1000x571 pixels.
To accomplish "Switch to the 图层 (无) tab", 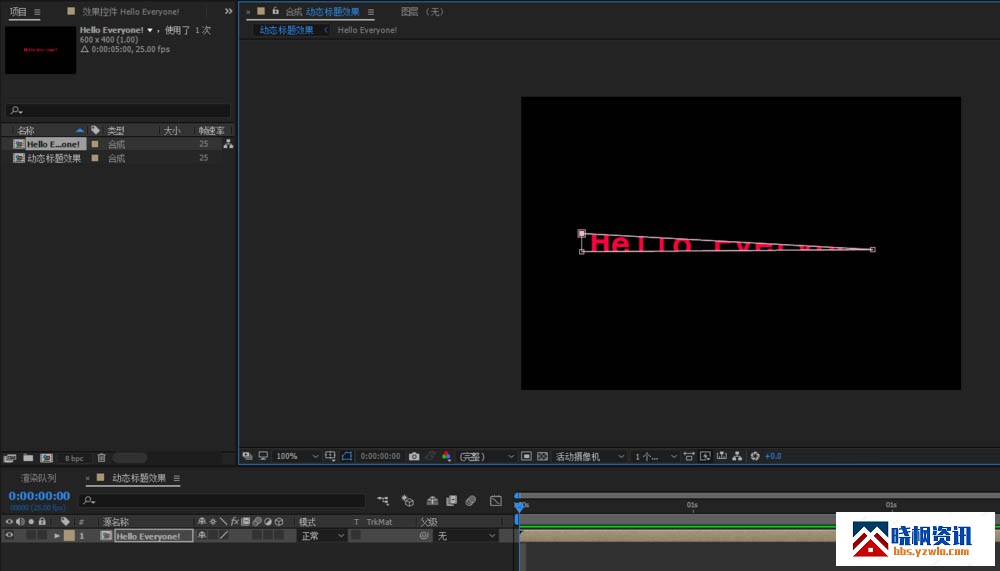I will pyautogui.click(x=422, y=11).
